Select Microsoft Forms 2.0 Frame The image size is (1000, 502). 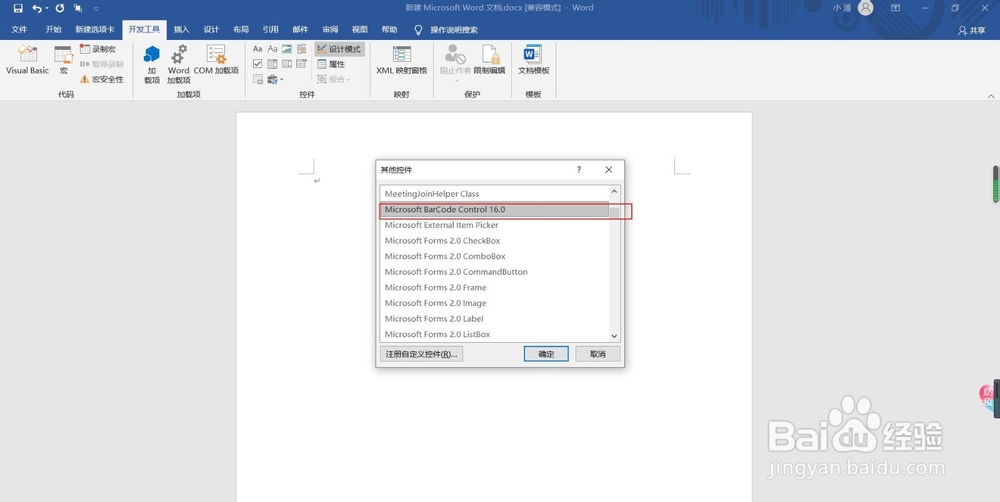coord(494,287)
